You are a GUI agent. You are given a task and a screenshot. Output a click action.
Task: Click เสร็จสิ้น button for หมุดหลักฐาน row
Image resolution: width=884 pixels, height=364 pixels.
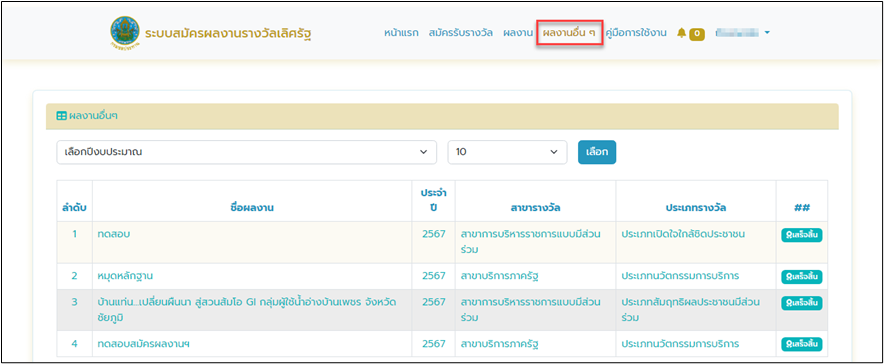tap(802, 277)
